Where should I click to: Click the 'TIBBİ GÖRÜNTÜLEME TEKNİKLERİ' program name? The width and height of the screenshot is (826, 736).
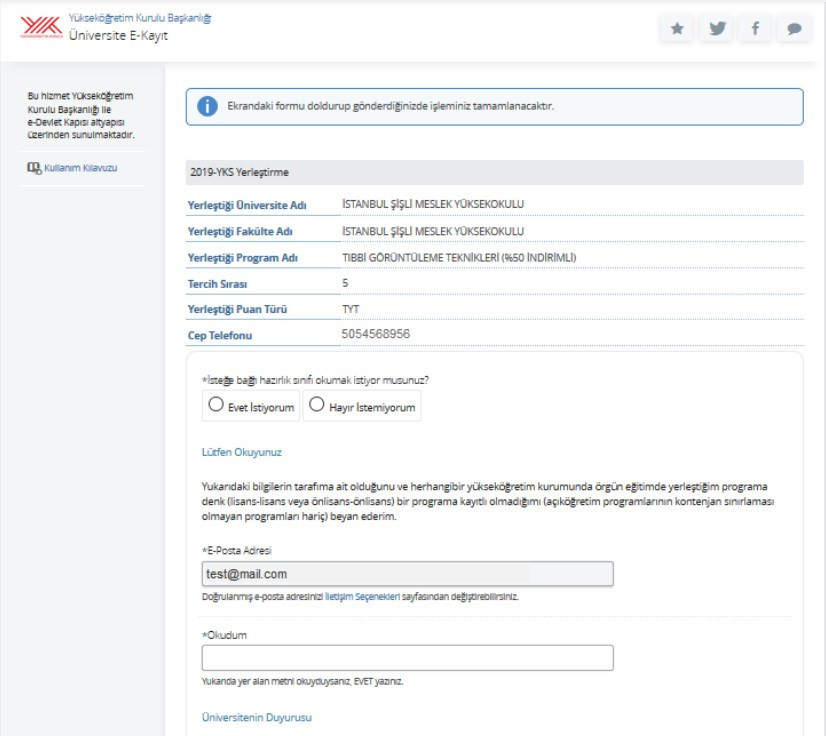[x=460, y=257]
